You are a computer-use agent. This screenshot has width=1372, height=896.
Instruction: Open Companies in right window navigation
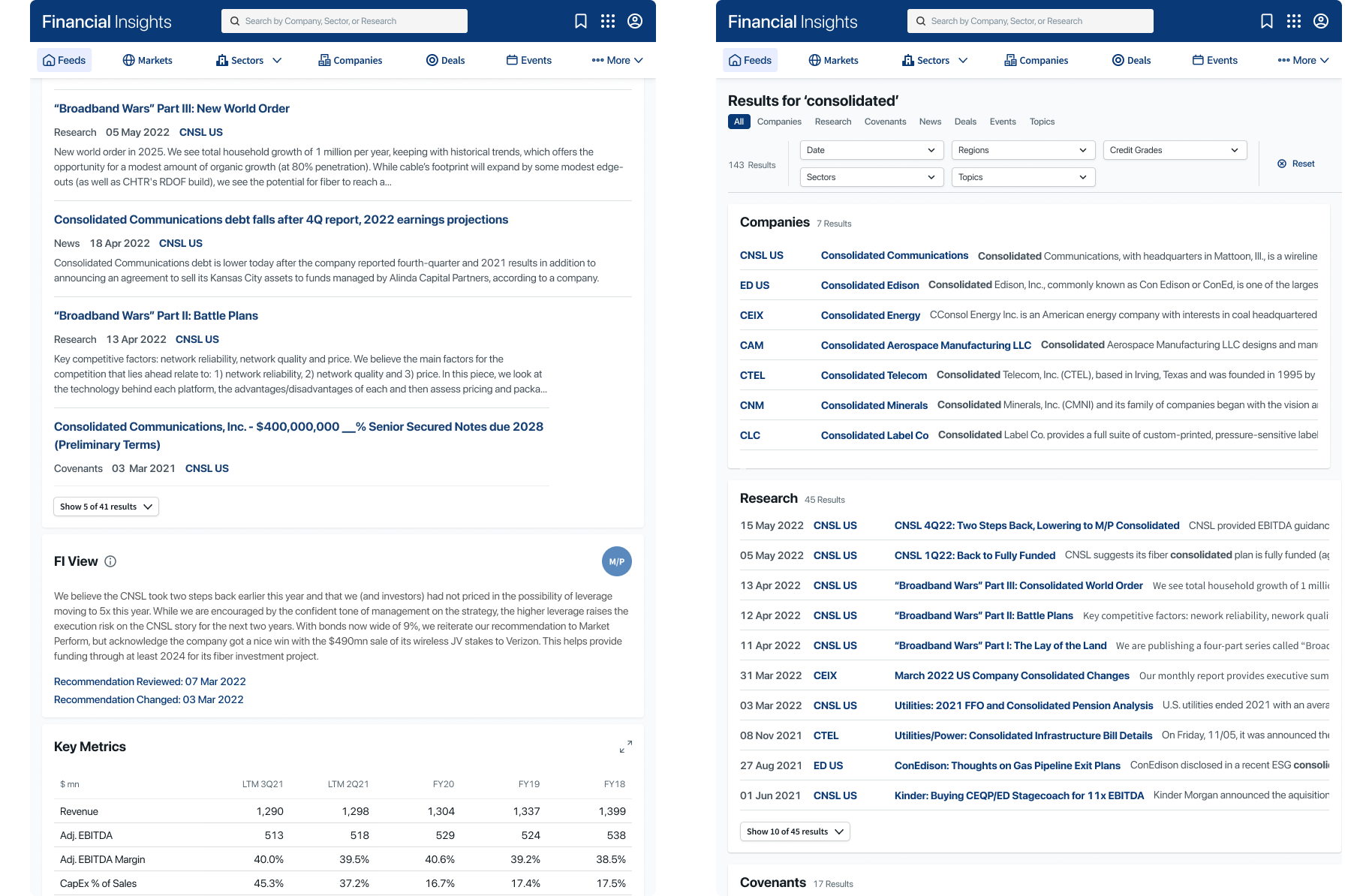[1037, 60]
